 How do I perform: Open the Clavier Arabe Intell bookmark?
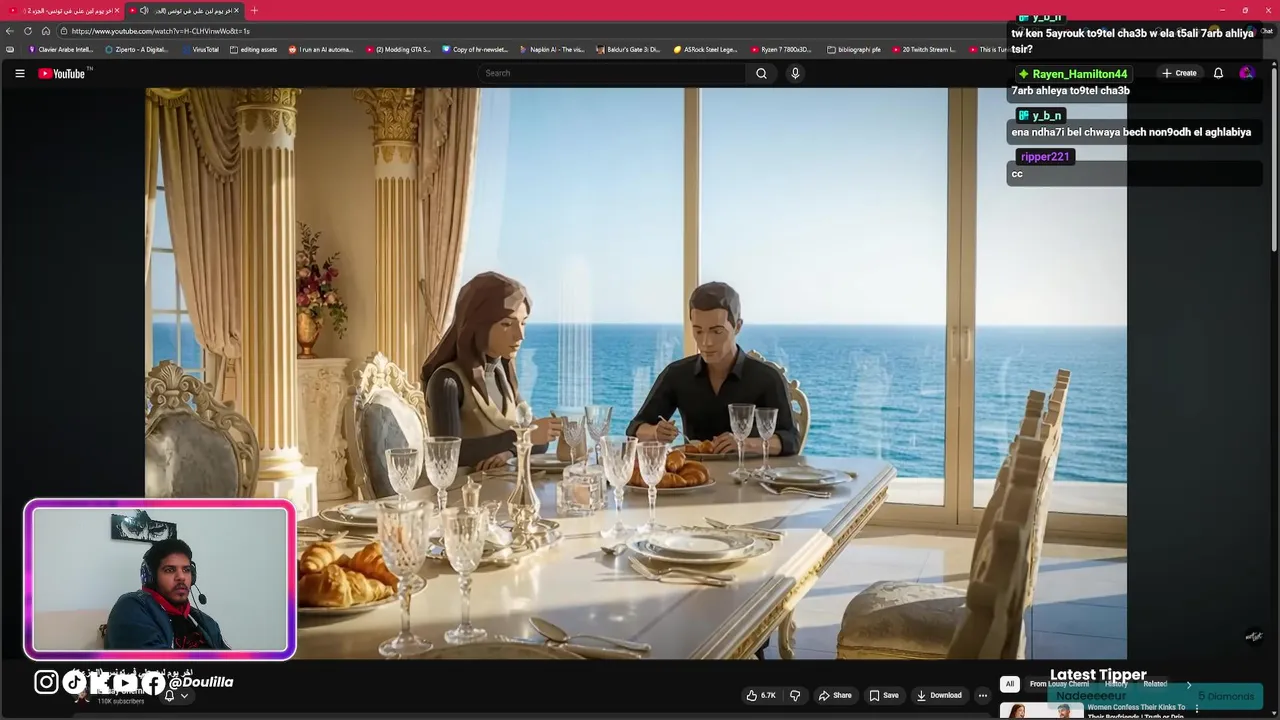click(61, 49)
